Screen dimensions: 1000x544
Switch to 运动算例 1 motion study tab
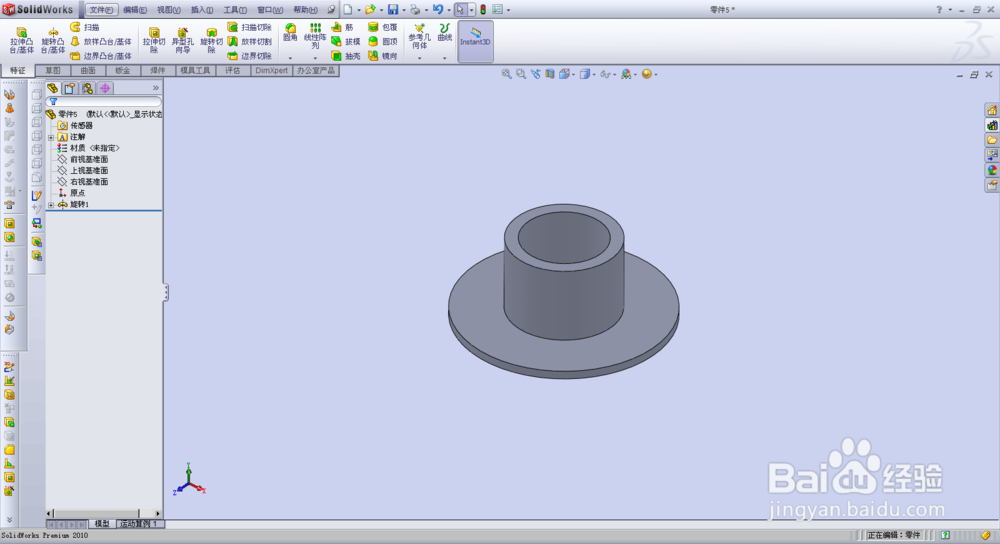140,524
